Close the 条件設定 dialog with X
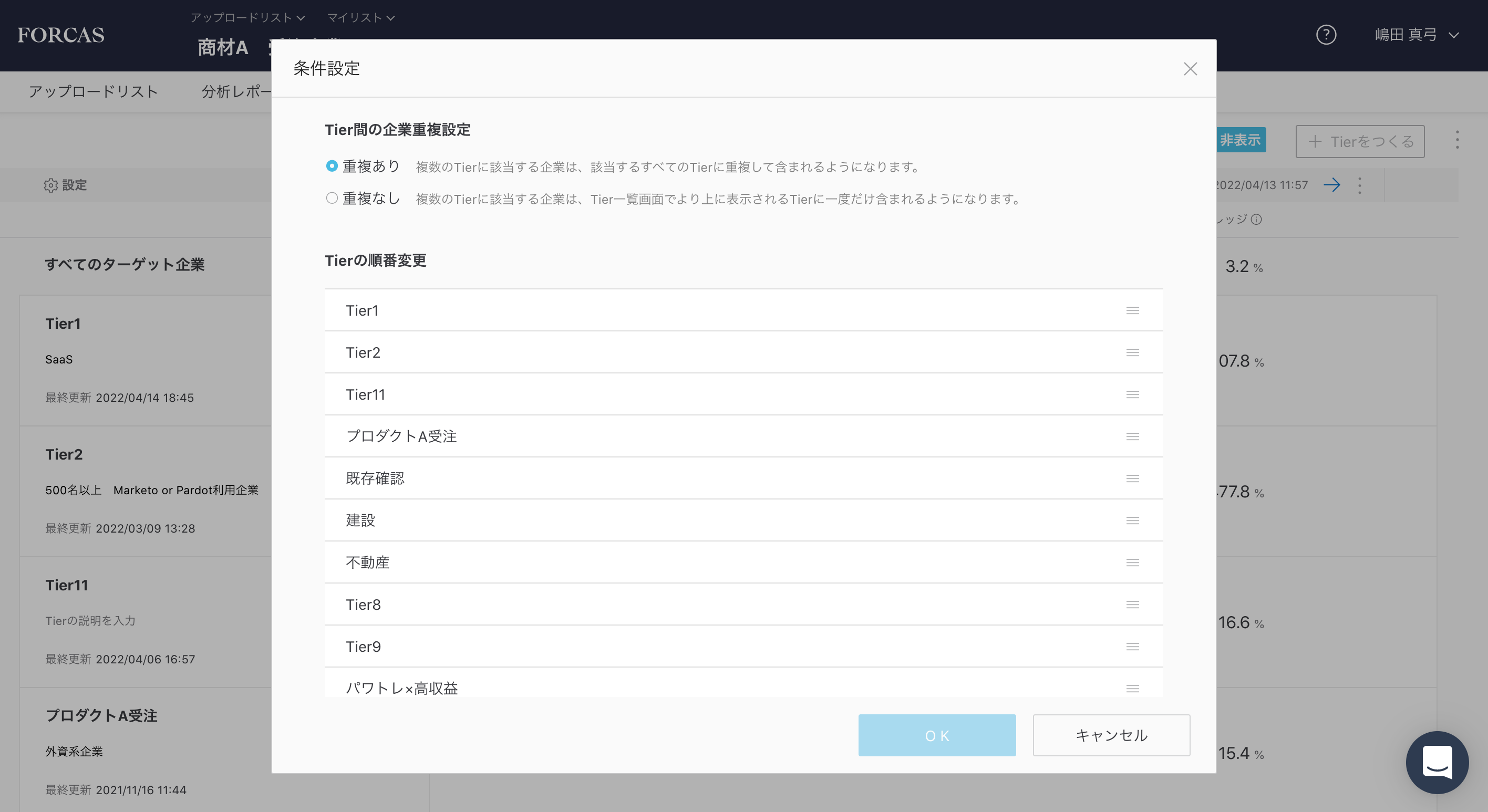This screenshot has height=812, width=1488. (1190, 69)
